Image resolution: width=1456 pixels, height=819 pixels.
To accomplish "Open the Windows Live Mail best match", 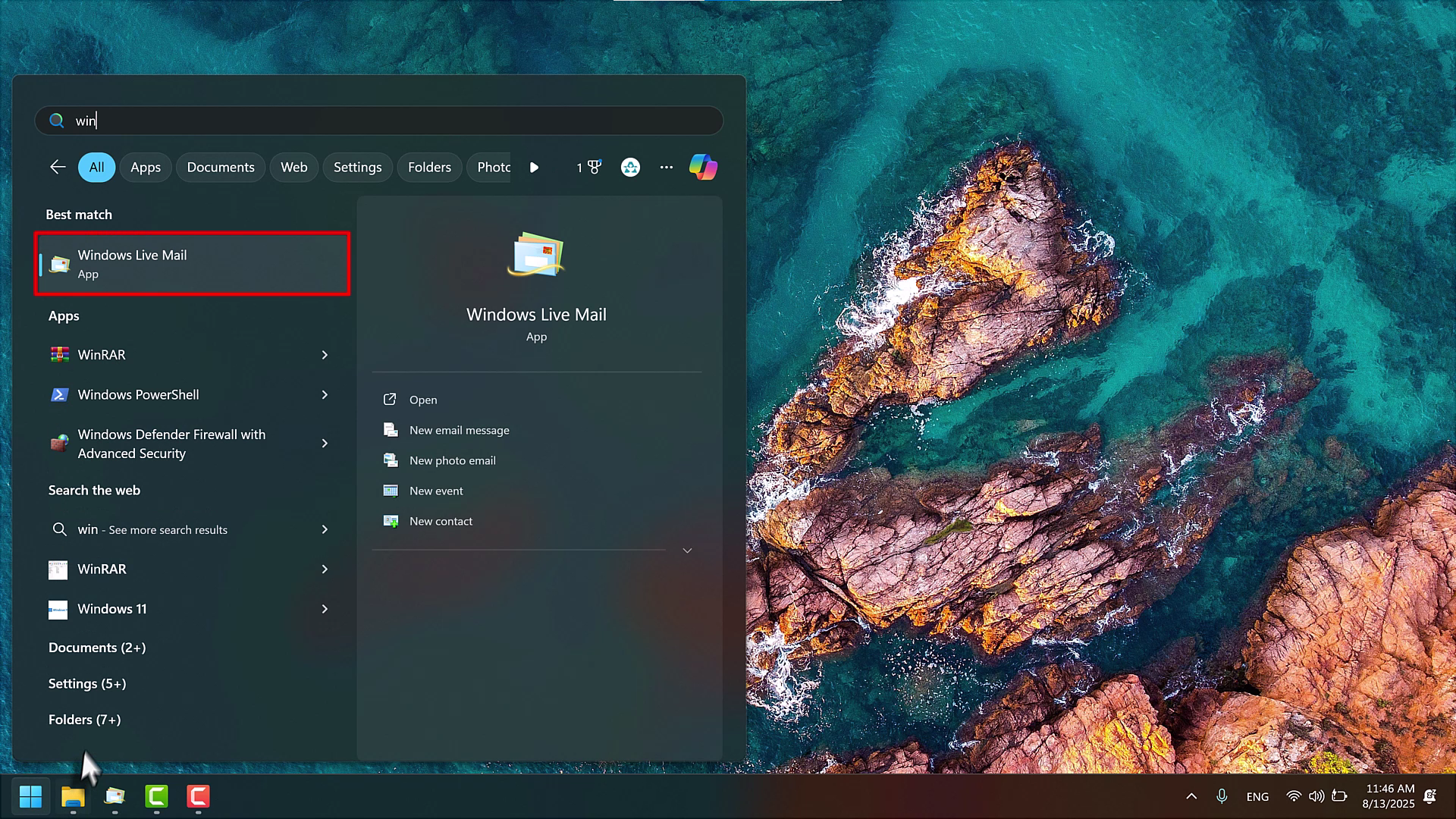I will pos(193,264).
